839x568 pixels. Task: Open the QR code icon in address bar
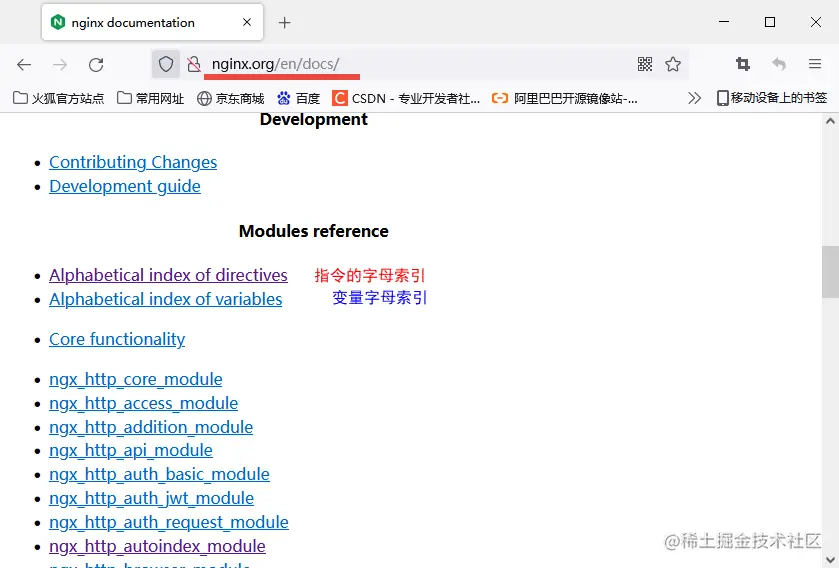645,64
